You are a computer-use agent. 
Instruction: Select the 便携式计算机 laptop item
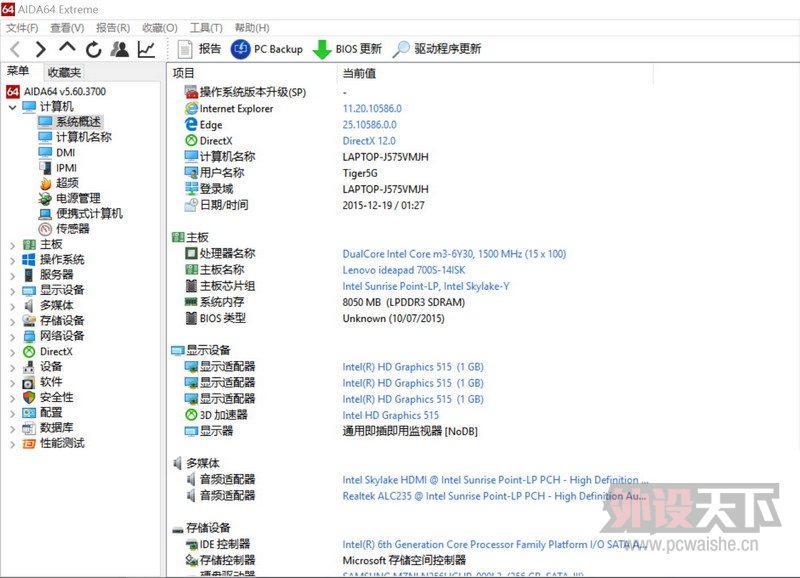(x=81, y=213)
